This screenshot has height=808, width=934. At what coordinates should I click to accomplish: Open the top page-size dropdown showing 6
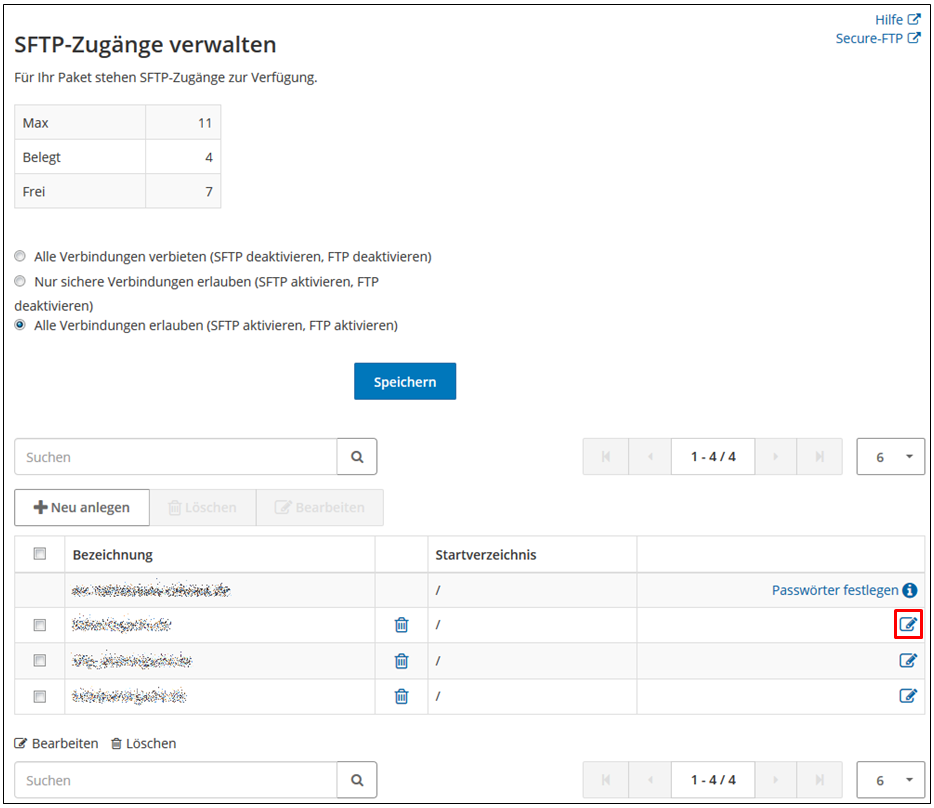[x=889, y=456]
